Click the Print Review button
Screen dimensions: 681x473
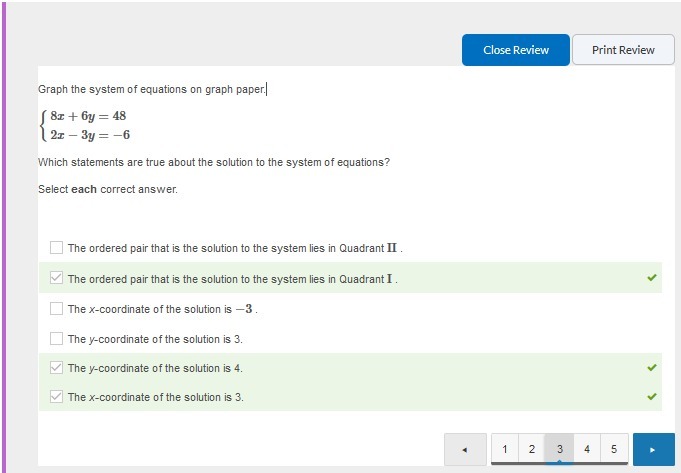tap(623, 50)
